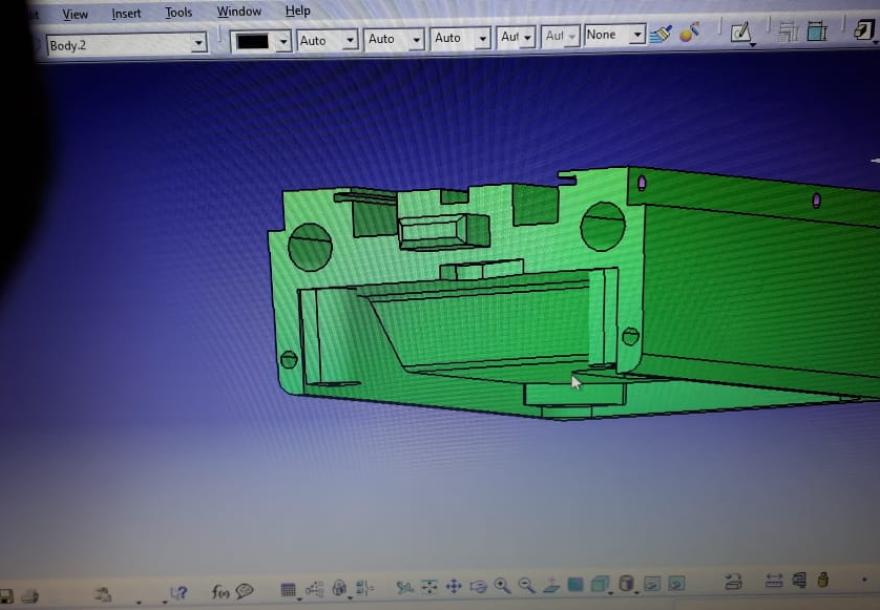The image size is (880, 610).
Task: Click the Swap Visible Space icon
Action: [x=676, y=583]
